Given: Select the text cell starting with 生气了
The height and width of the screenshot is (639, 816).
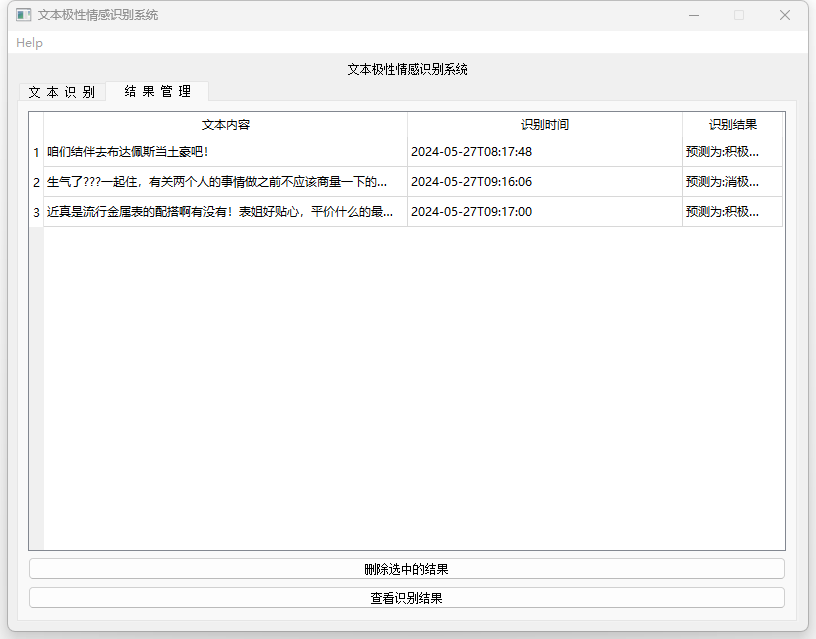Looking at the screenshot, I should (226, 183).
